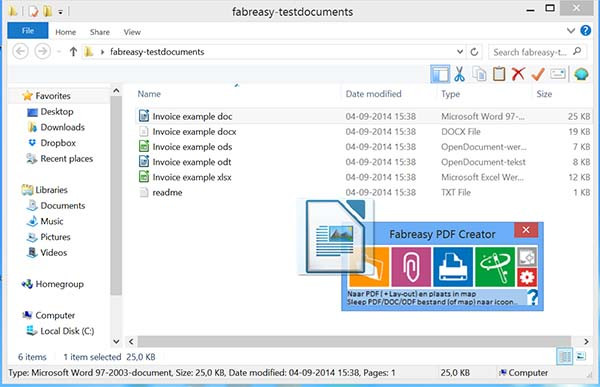Screen dimensions: 600x387
Task: Click the search magnifier icon
Action: point(577,51)
